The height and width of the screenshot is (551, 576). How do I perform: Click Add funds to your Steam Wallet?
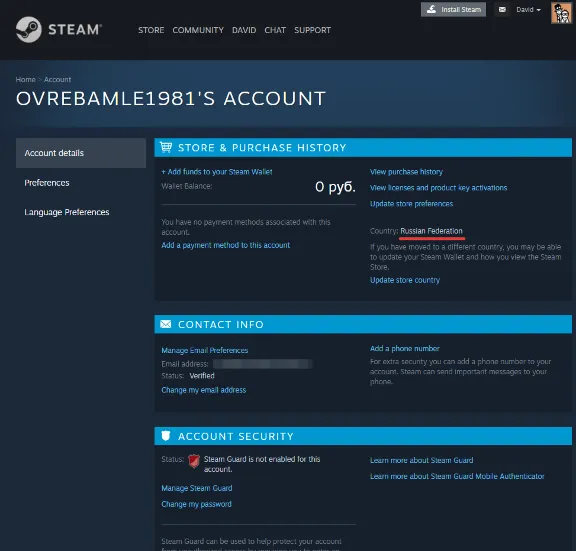217,172
